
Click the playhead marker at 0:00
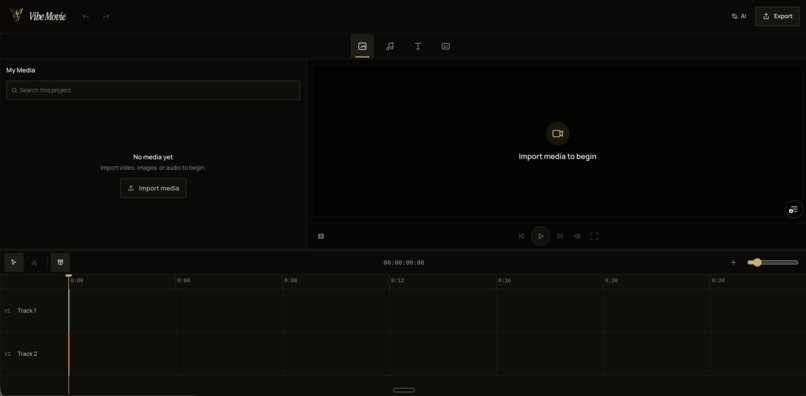click(69, 276)
